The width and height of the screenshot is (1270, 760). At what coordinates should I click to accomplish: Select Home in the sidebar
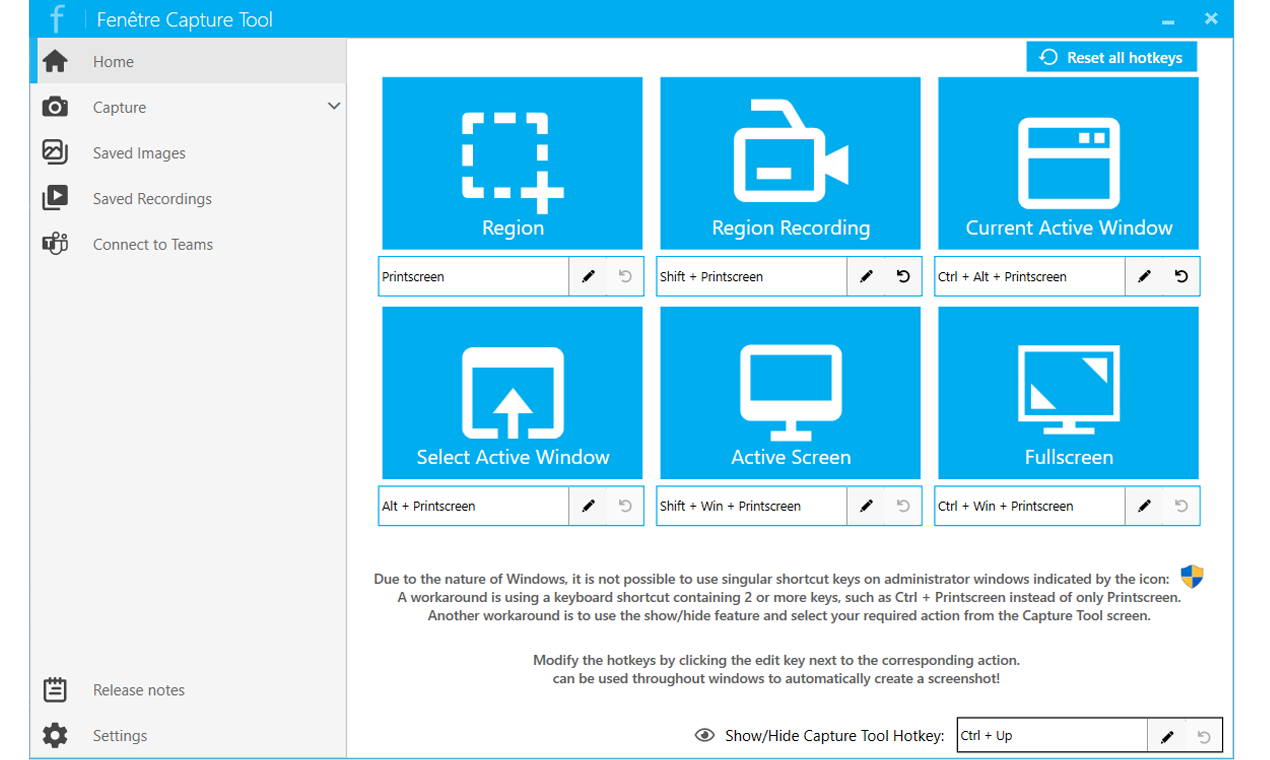coord(55,61)
